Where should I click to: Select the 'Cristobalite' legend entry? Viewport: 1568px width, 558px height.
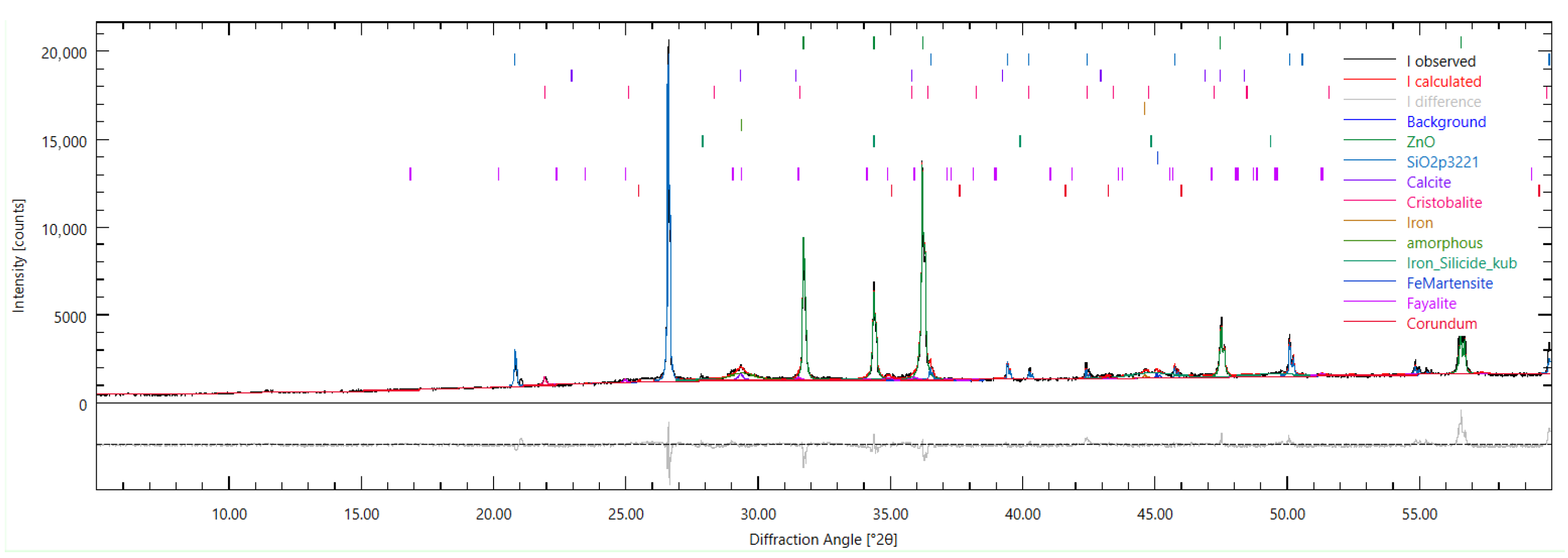click(1444, 202)
